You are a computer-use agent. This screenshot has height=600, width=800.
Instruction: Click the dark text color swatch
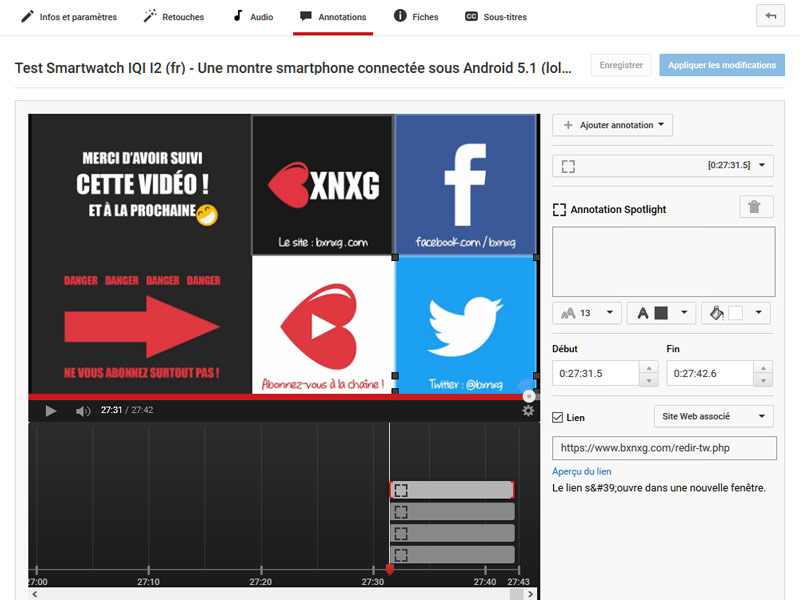661,313
